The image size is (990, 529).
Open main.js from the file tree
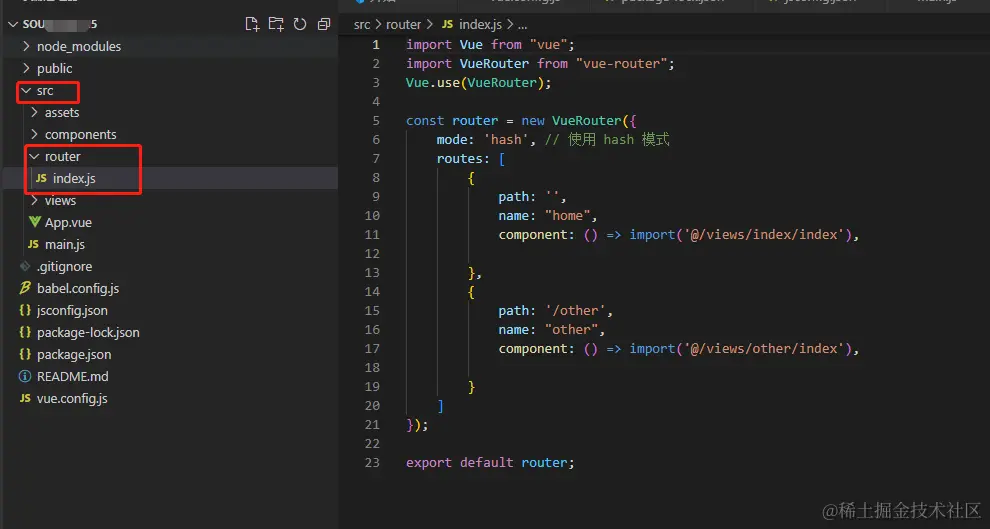pyautogui.click(x=65, y=244)
